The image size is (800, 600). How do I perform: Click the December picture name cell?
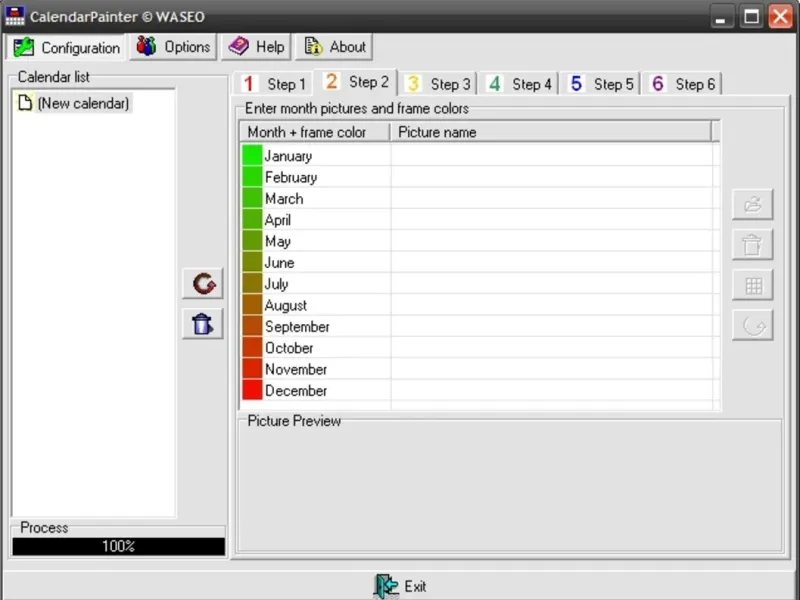pos(552,391)
